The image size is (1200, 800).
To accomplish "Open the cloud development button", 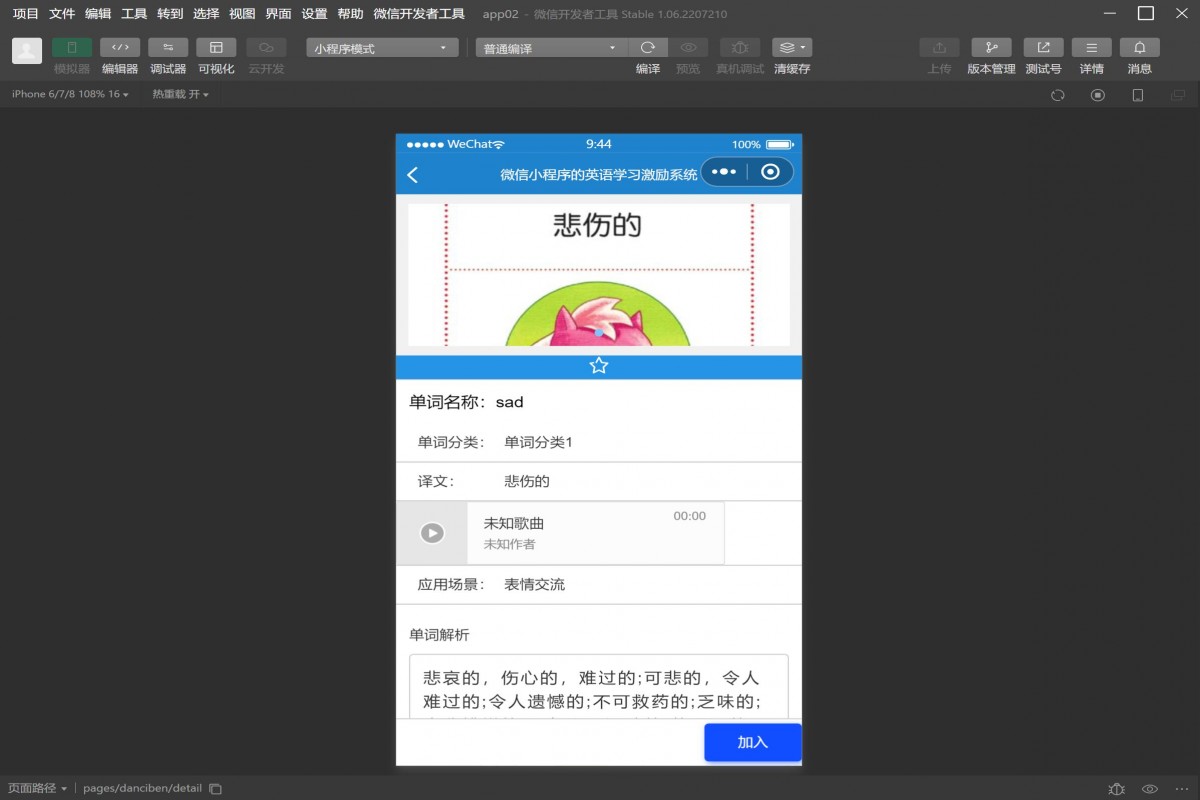I will click(266, 47).
